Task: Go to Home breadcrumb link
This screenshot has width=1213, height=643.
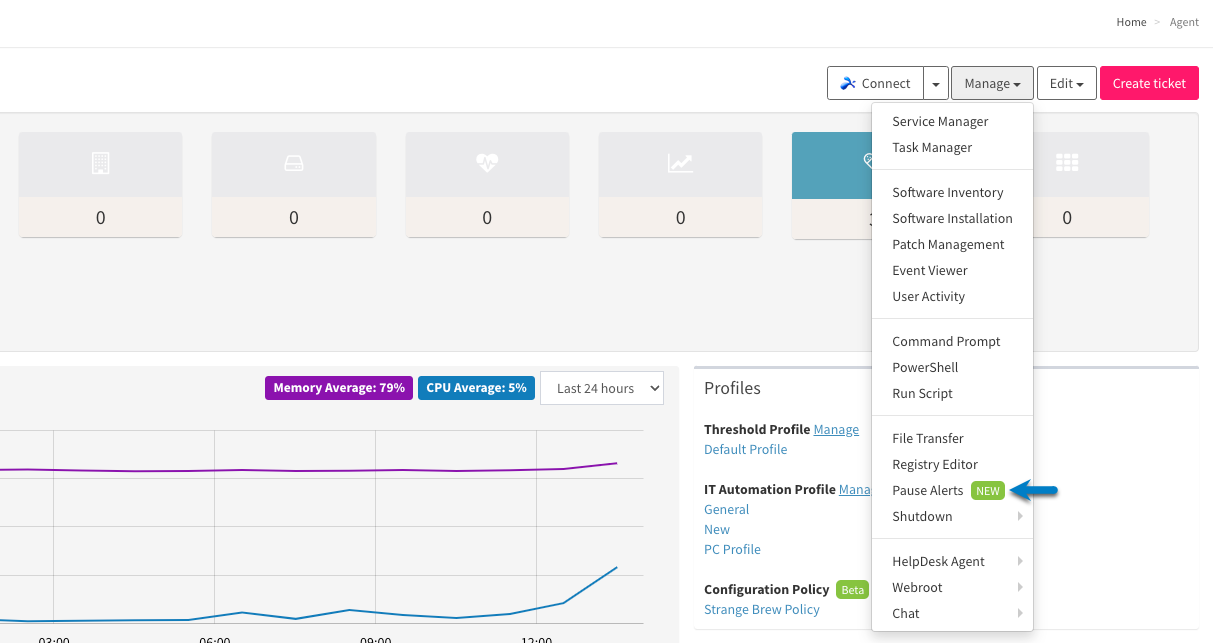Action: click(x=1131, y=22)
